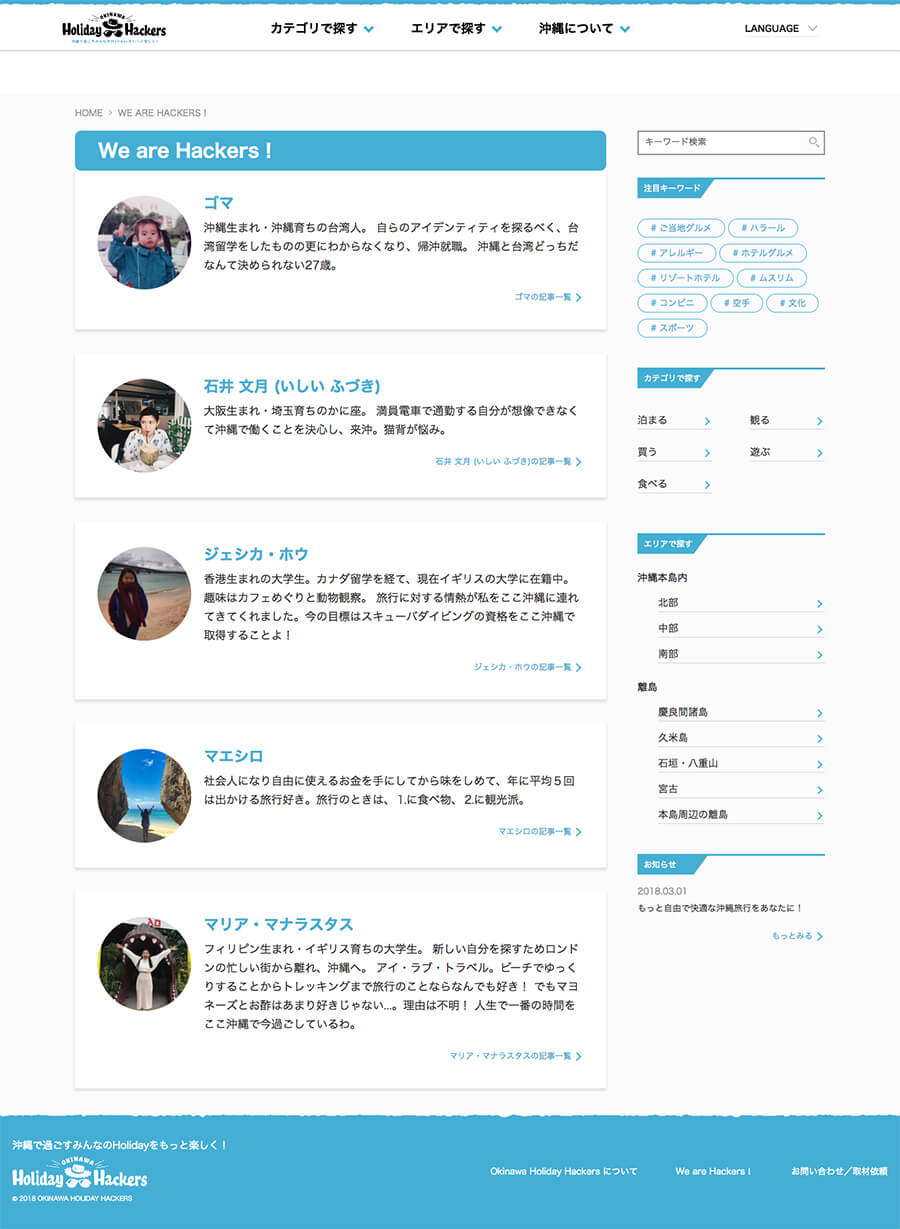The image size is (900, 1229).
Task: Open the LANGUAGE selector
Action: 780,29
